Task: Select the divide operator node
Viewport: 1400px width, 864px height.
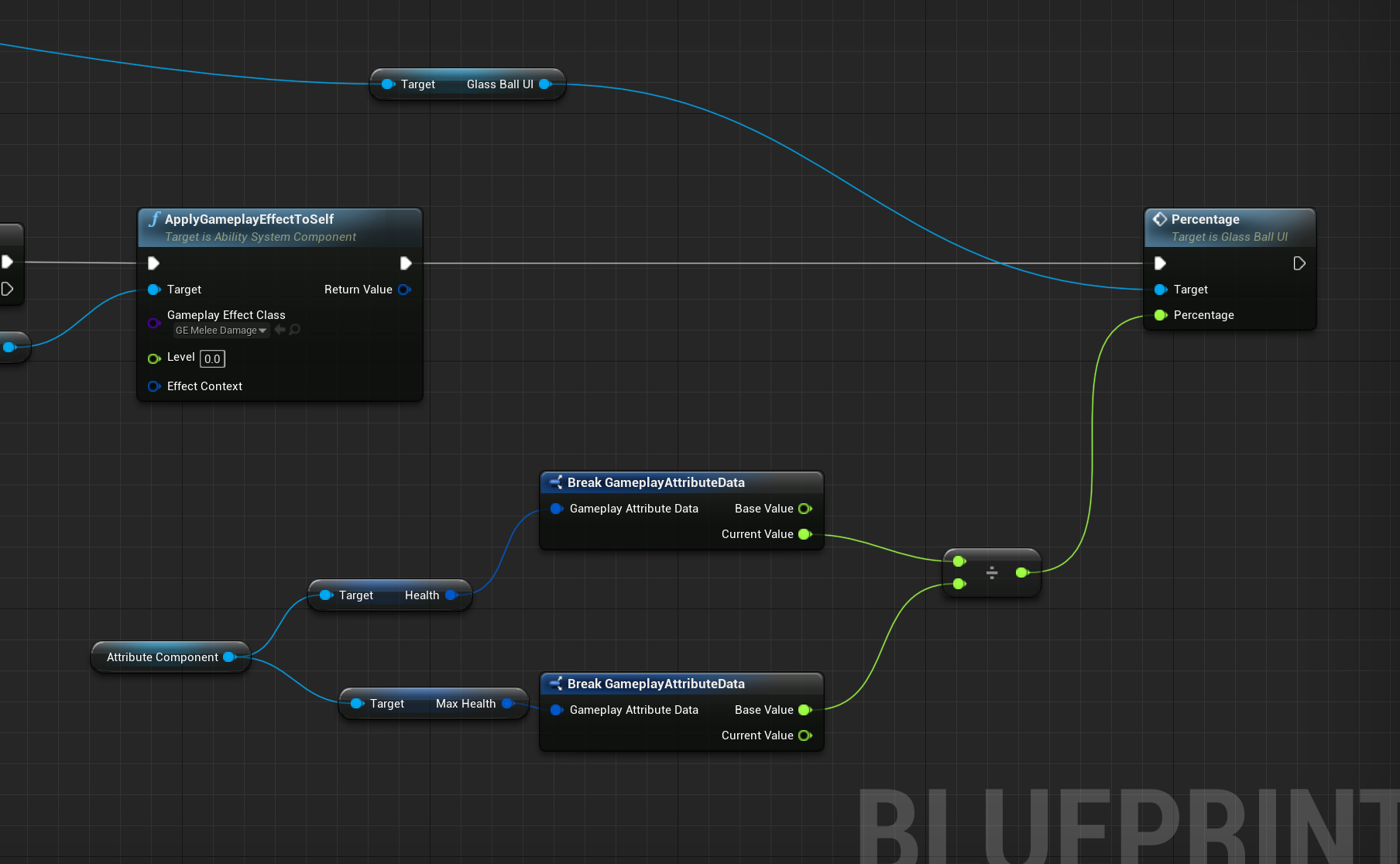Action: click(x=992, y=573)
